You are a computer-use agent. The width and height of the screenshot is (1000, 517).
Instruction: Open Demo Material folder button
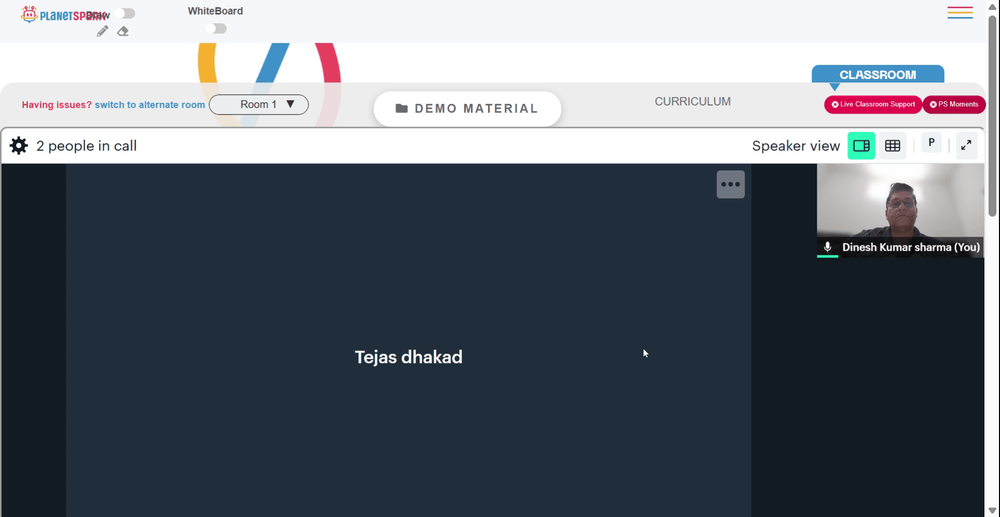[x=467, y=108]
